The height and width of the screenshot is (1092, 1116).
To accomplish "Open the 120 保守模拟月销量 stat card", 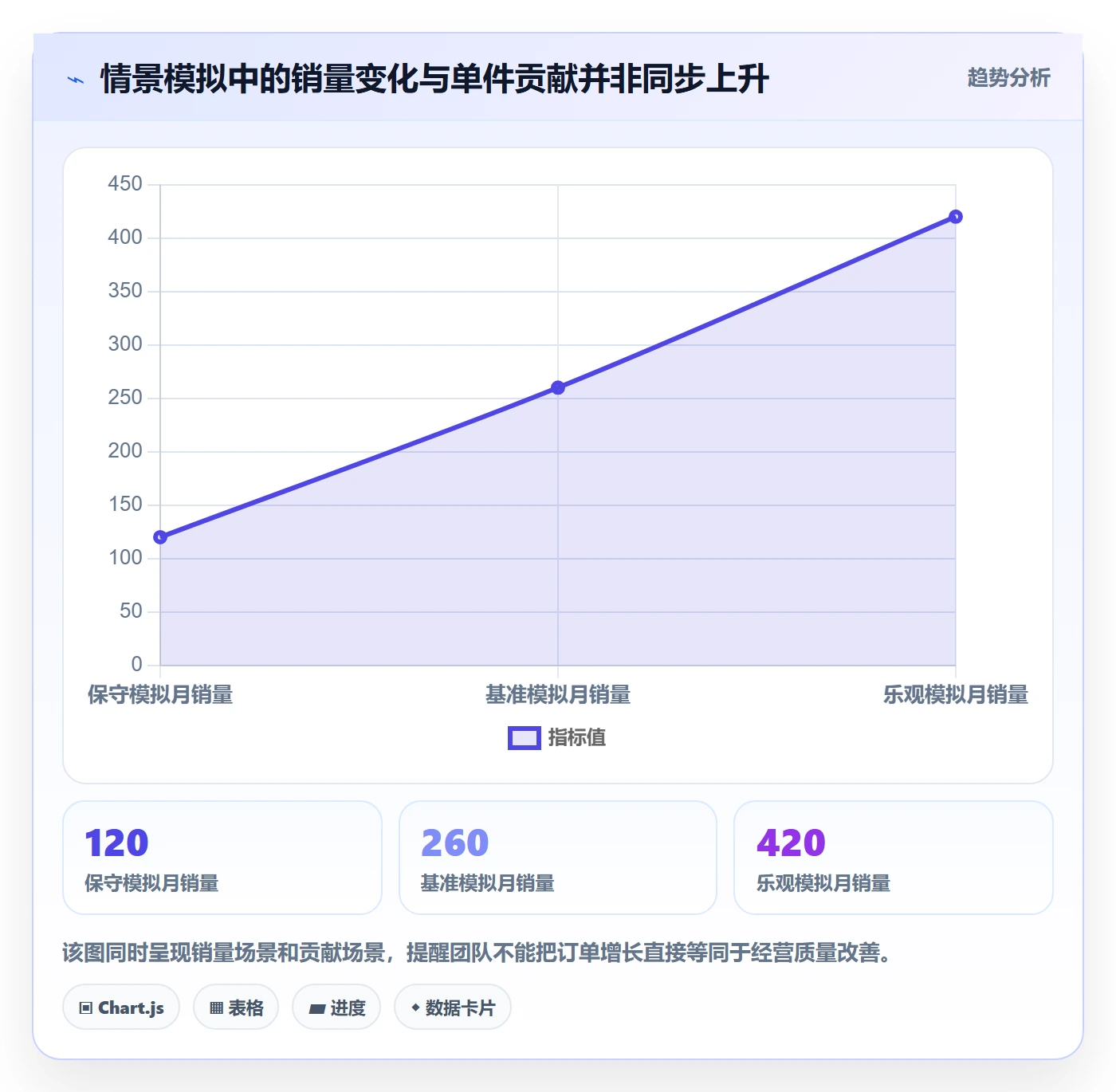I will (x=222, y=858).
